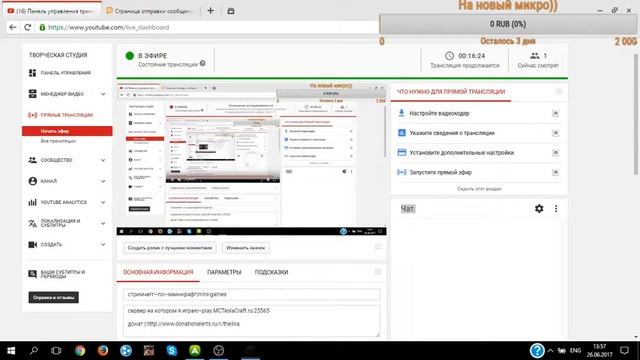Switch to the Подсказки tab

(x=271, y=272)
